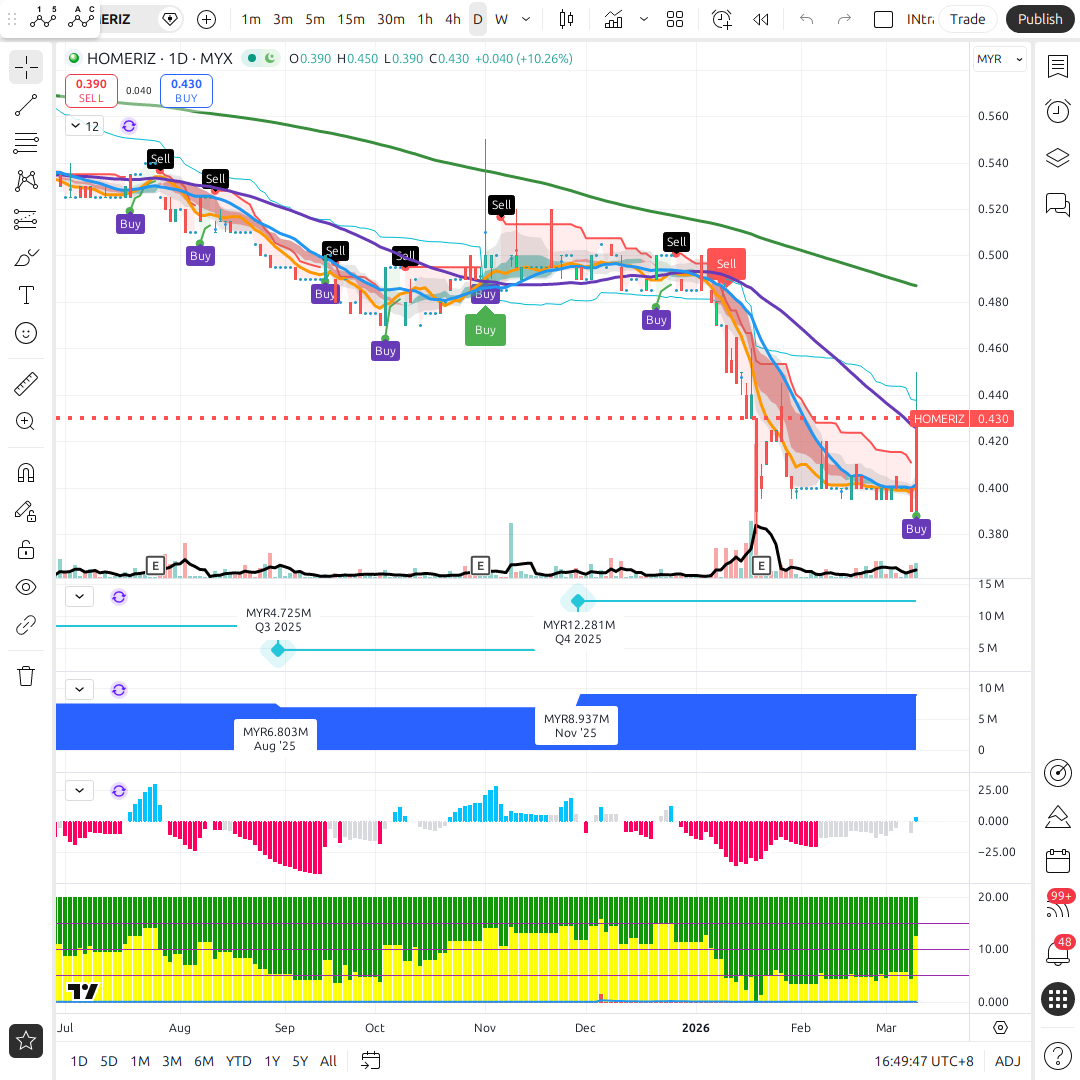Click the Q4 2025 diamond marker

pos(578,600)
